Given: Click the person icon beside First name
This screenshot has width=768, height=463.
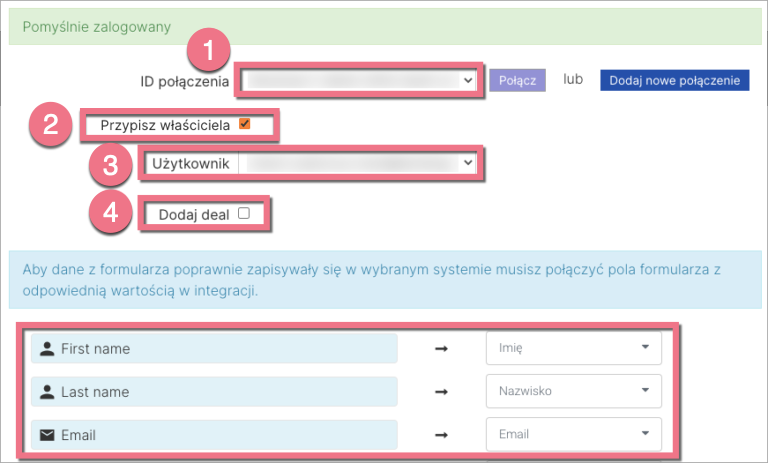Looking at the screenshot, I should tap(47, 349).
